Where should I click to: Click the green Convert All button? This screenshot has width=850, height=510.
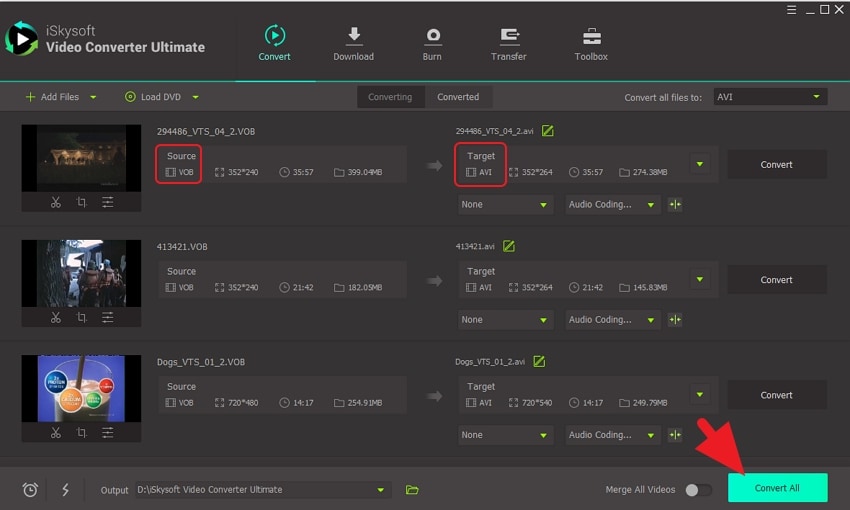(x=777, y=488)
